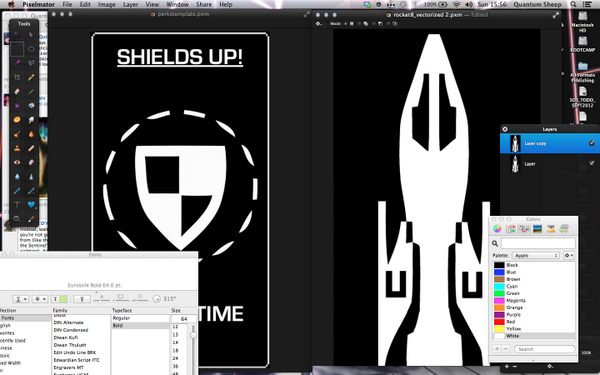Viewport: 600px width, 375px height.
Task: Choose the DIN Condensed font family
Action: tap(71, 330)
